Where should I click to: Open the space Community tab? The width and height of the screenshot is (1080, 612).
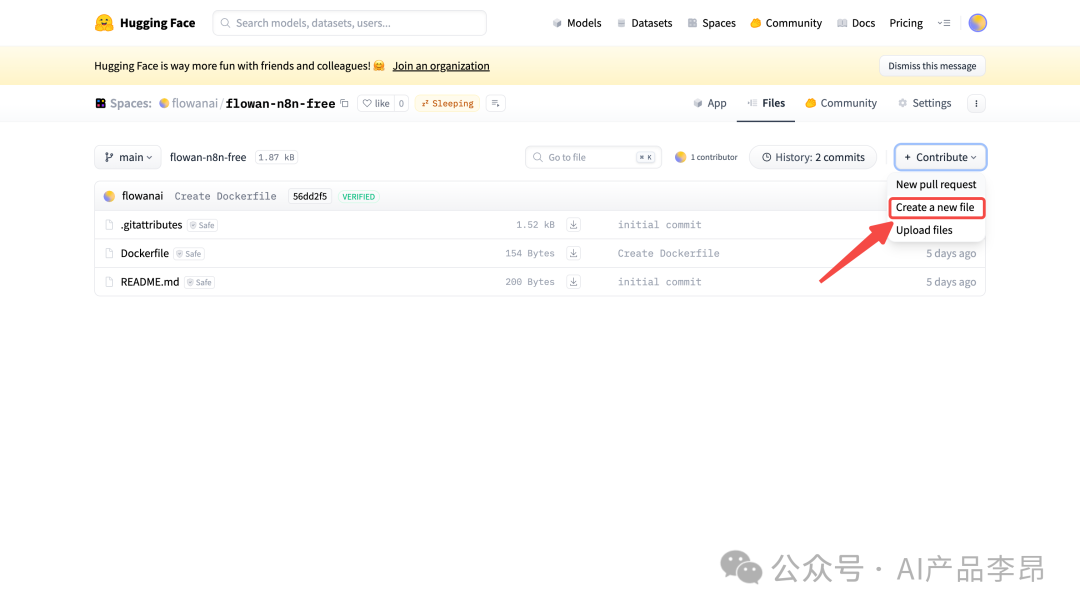click(841, 103)
